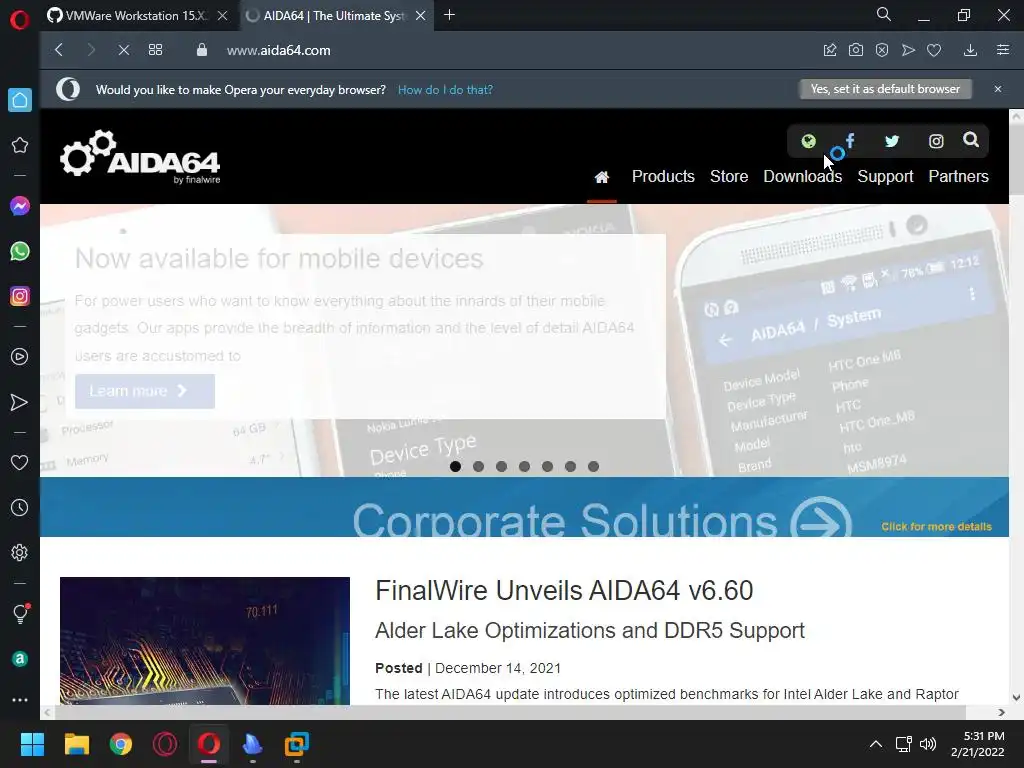Select the seventh carousel dot

point(593,466)
